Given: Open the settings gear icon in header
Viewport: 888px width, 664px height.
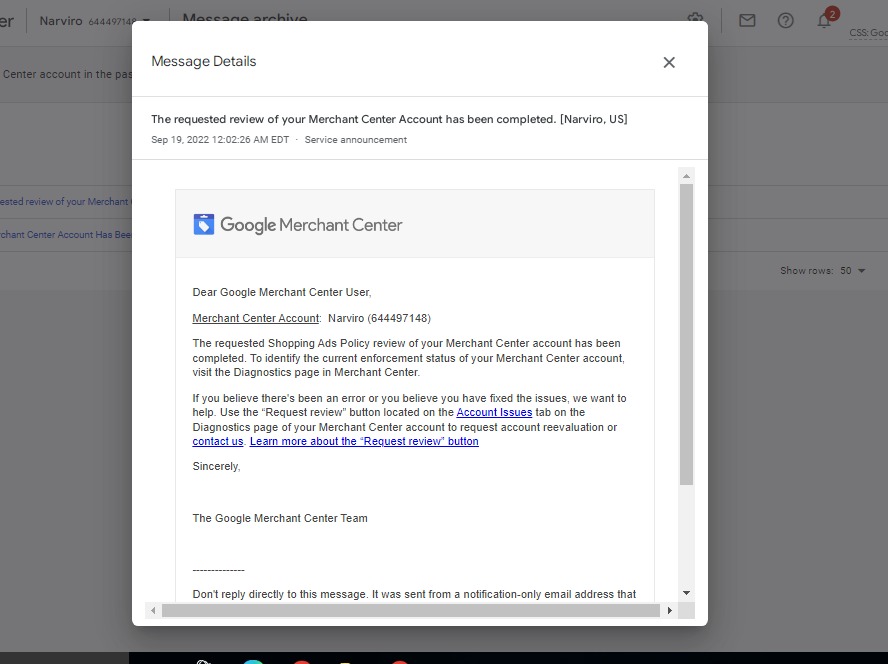Looking at the screenshot, I should pos(695,17).
